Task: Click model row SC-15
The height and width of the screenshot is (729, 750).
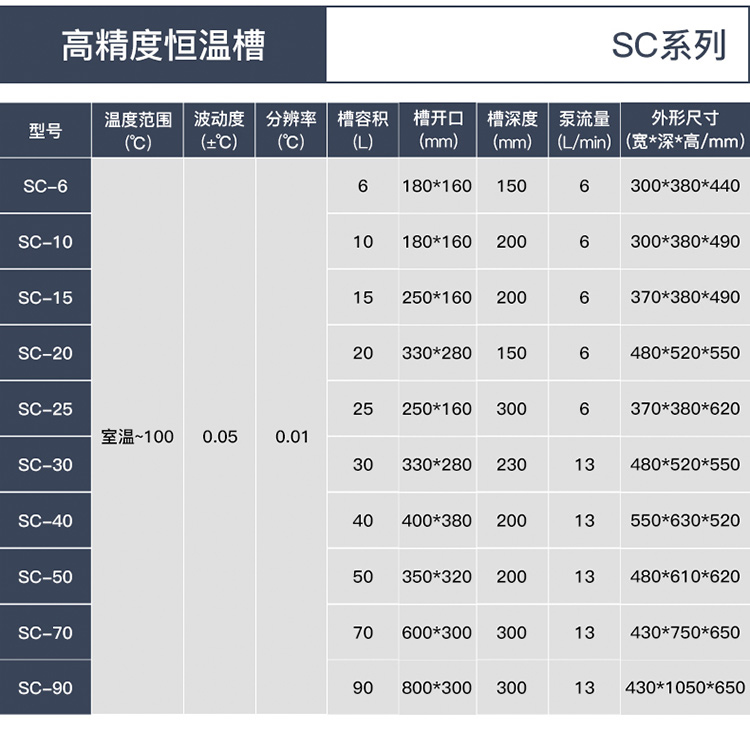Action: [45, 298]
